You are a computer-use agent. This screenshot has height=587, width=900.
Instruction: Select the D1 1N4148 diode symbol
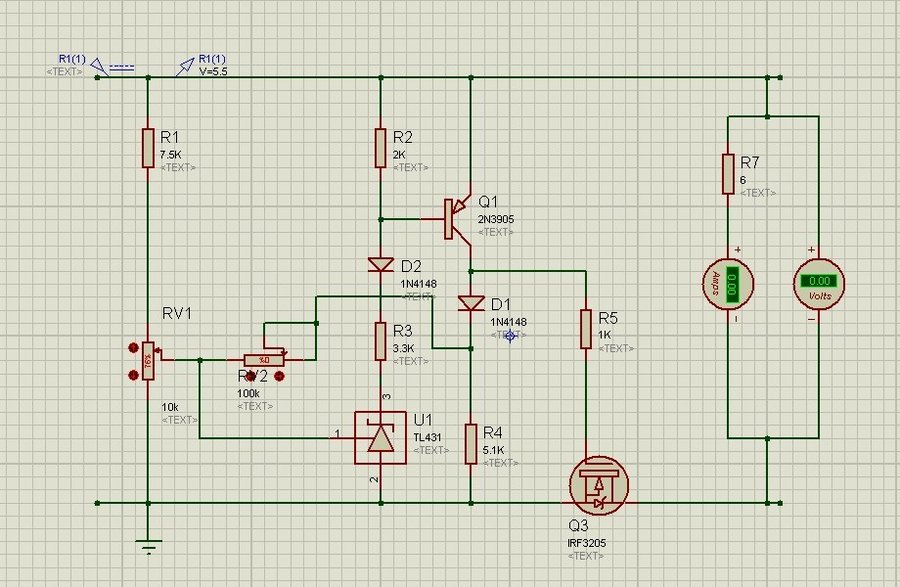(470, 303)
